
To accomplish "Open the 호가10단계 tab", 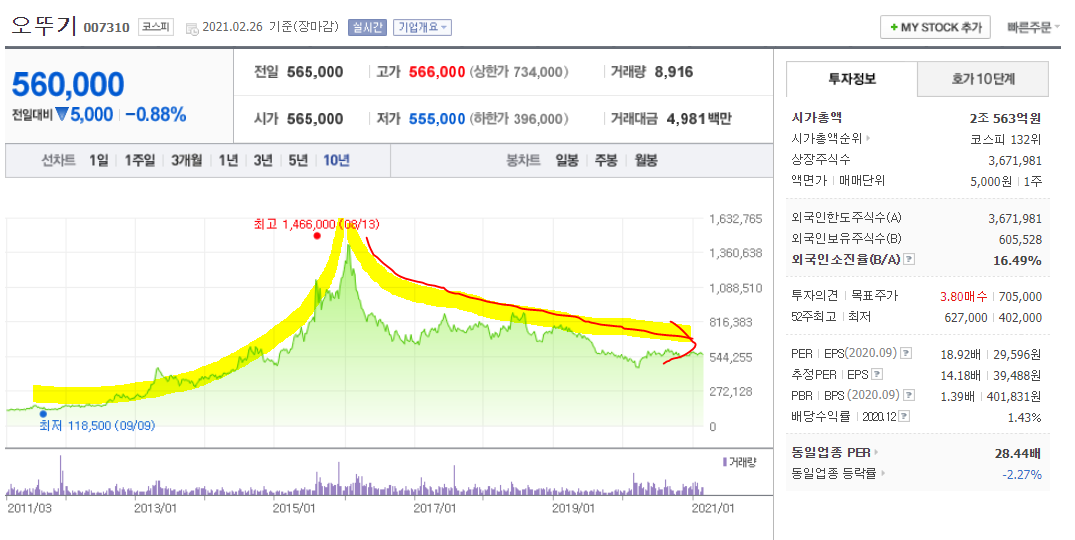I will pos(983,79).
